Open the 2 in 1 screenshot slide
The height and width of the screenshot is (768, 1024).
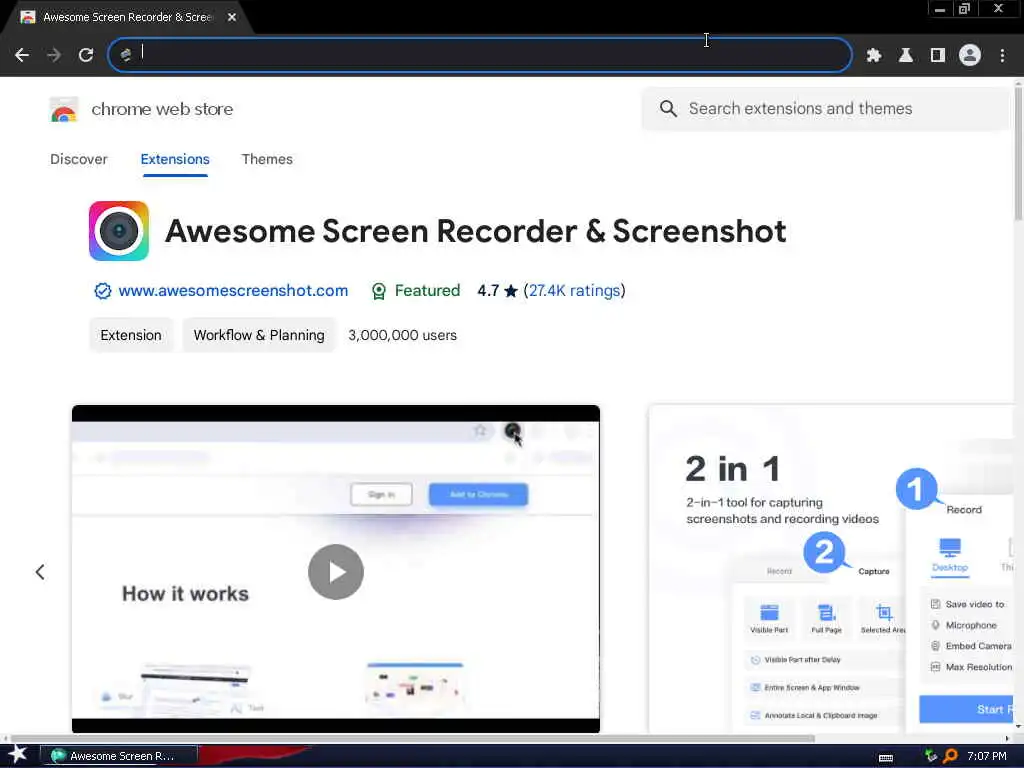(831, 568)
